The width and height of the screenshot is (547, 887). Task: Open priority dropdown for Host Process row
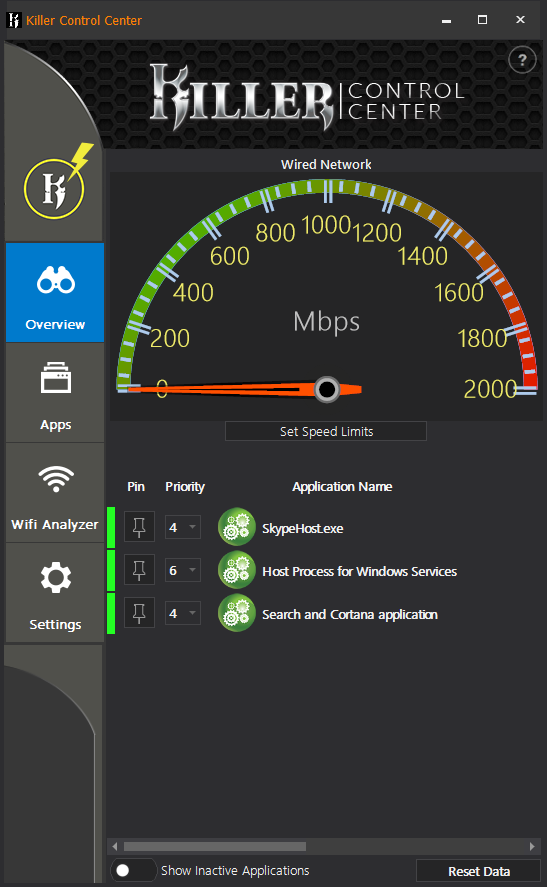tap(183, 570)
